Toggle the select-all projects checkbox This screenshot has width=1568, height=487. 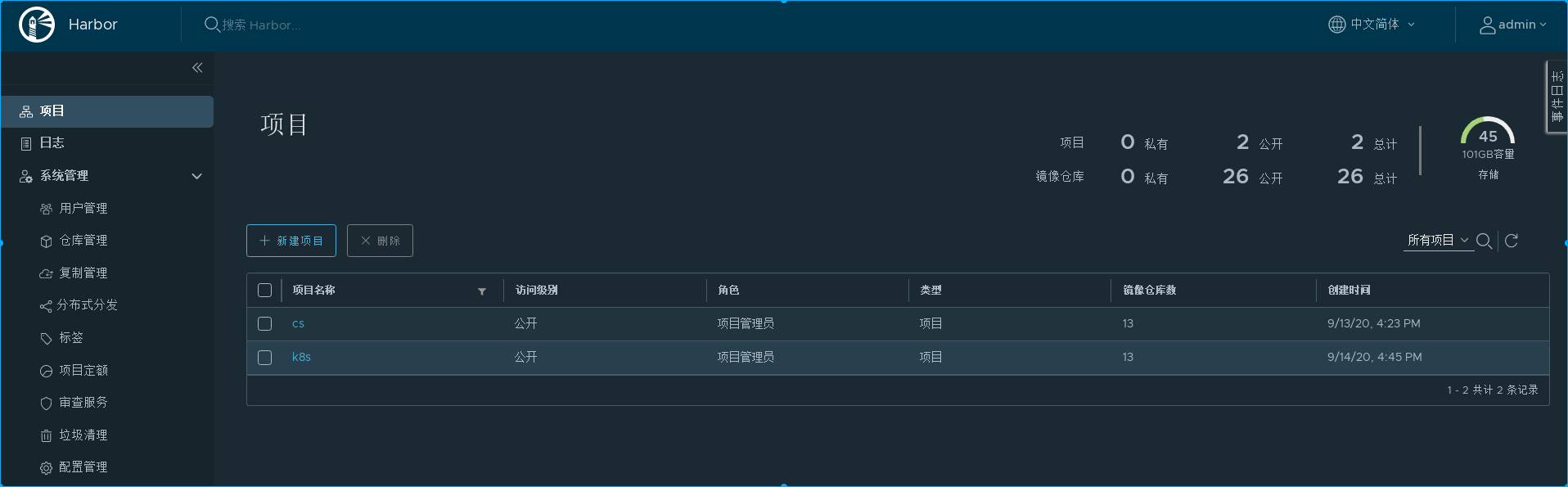(x=264, y=291)
